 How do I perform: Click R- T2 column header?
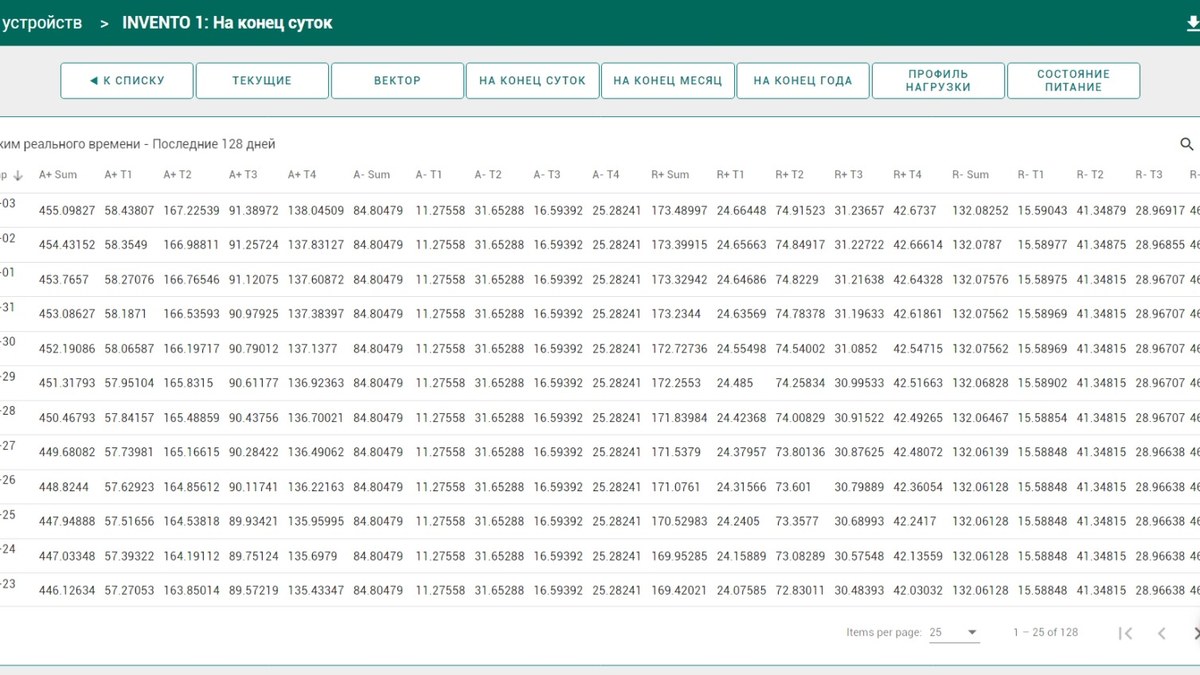1090,175
